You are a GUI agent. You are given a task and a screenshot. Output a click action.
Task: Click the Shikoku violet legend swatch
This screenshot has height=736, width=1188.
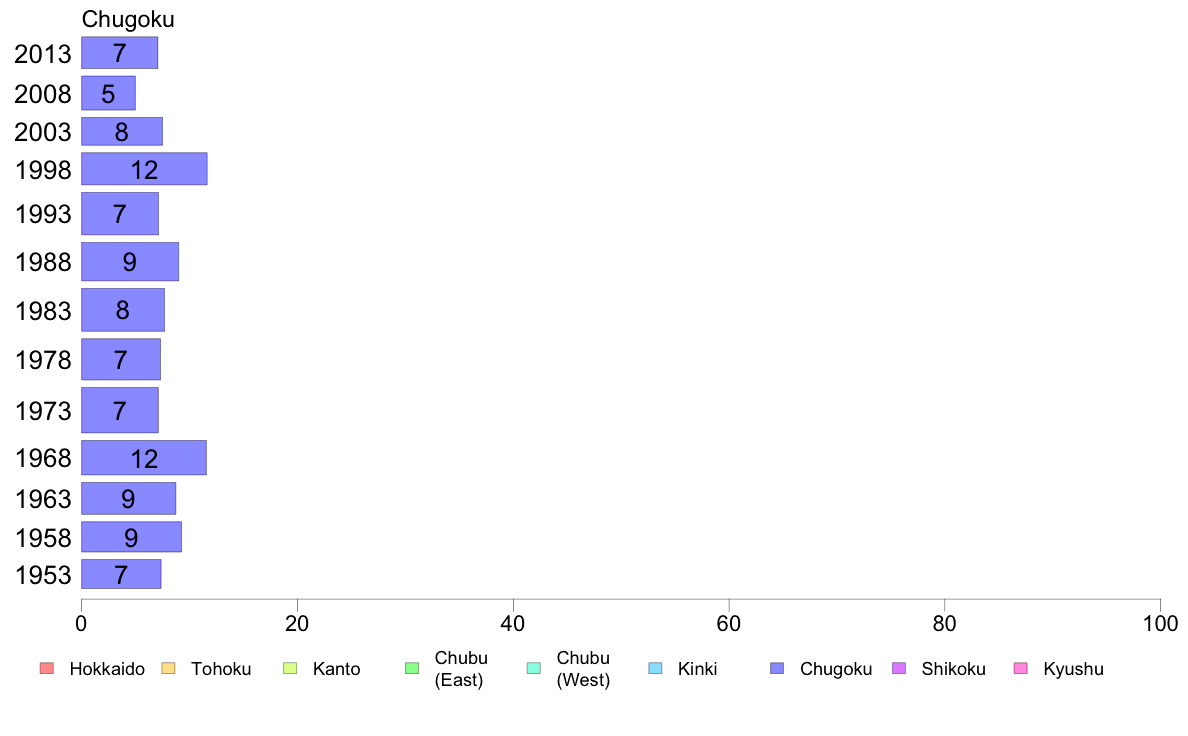coord(899,668)
